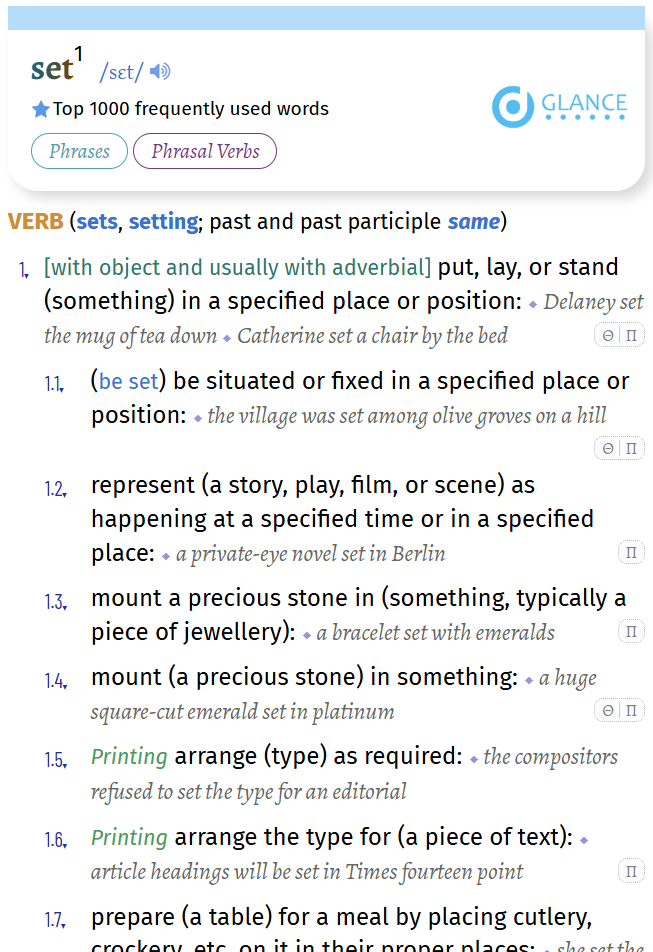Click the Θ icon beside the platinum example

coord(608,710)
